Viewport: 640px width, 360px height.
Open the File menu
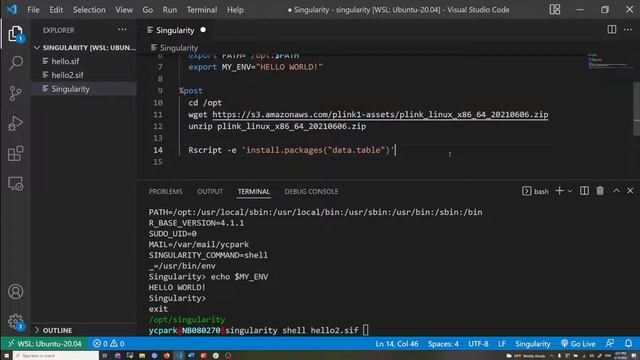(33, 9)
